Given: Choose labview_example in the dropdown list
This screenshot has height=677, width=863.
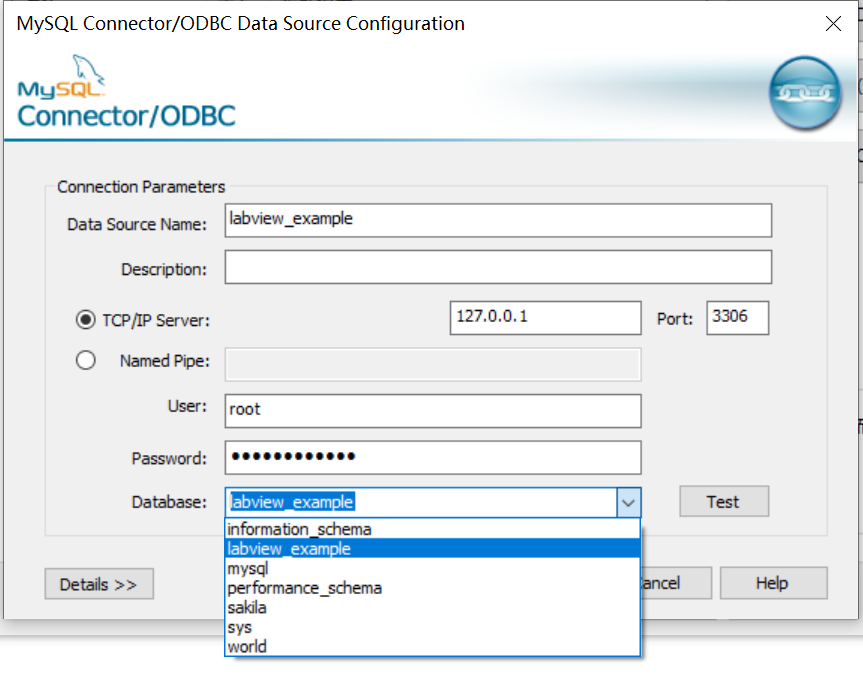Looking at the screenshot, I should 433,549.
